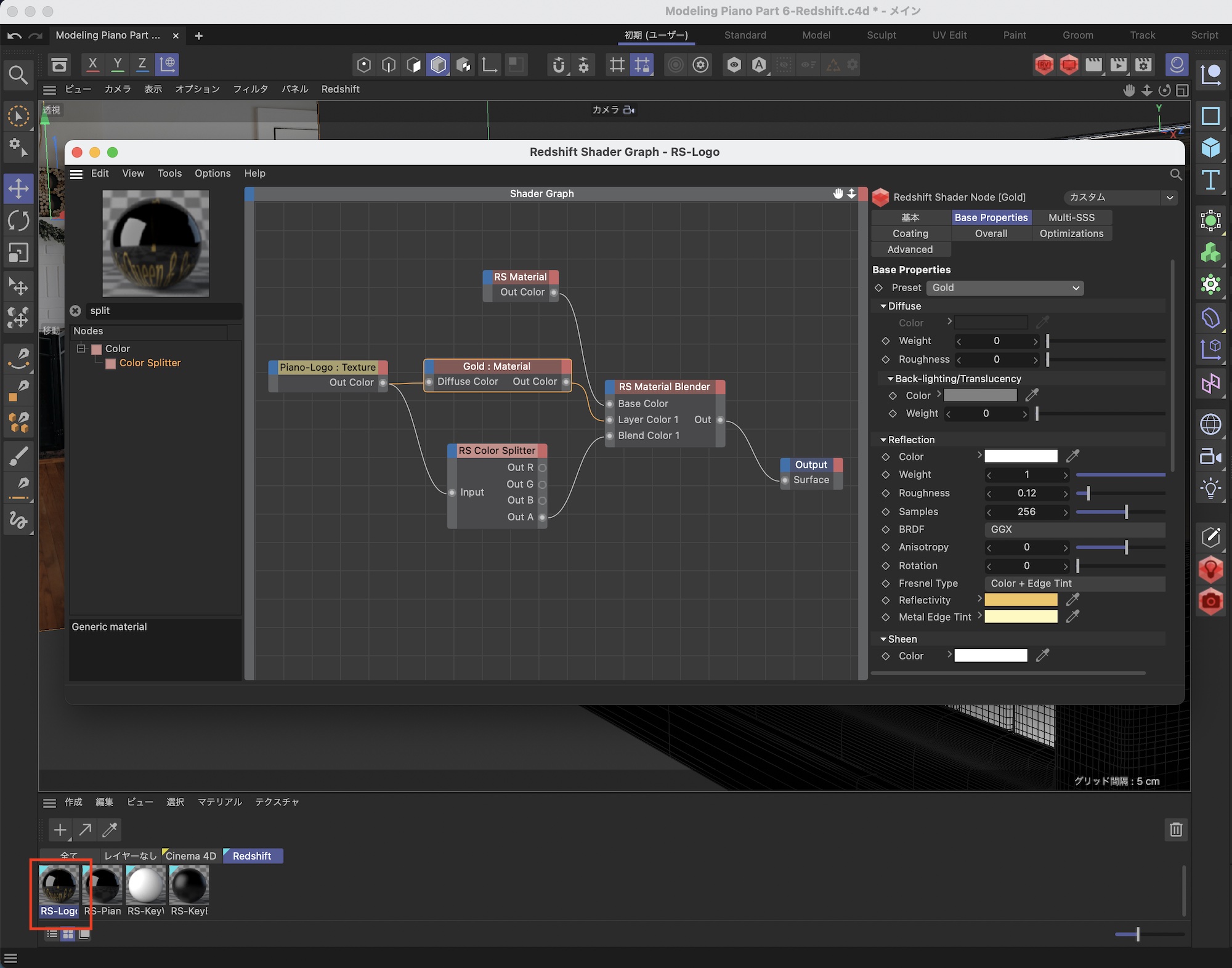Toggle the Y axis lock
The height and width of the screenshot is (968, 1232).
click(x=117, y=64)
